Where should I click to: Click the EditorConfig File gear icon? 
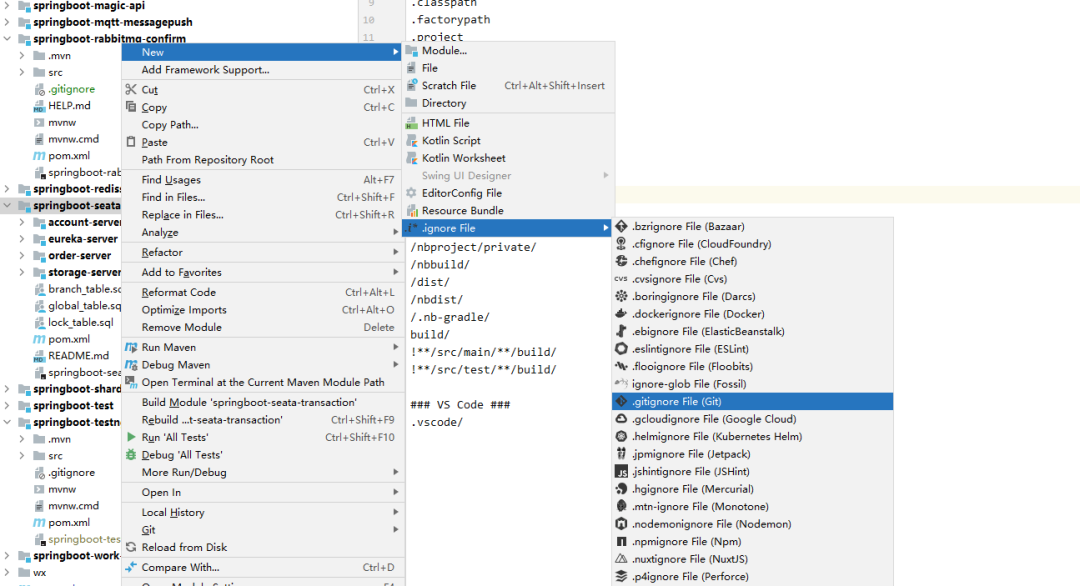point(412,193)
